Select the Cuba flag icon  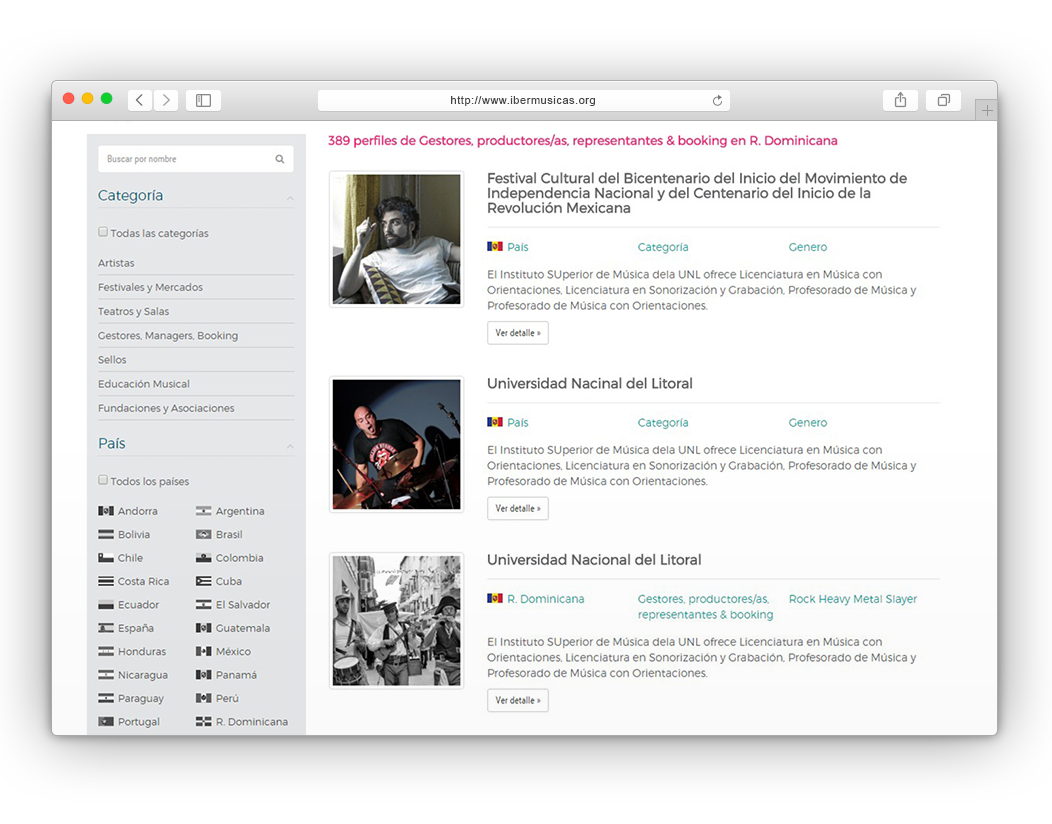coord(203,581)
